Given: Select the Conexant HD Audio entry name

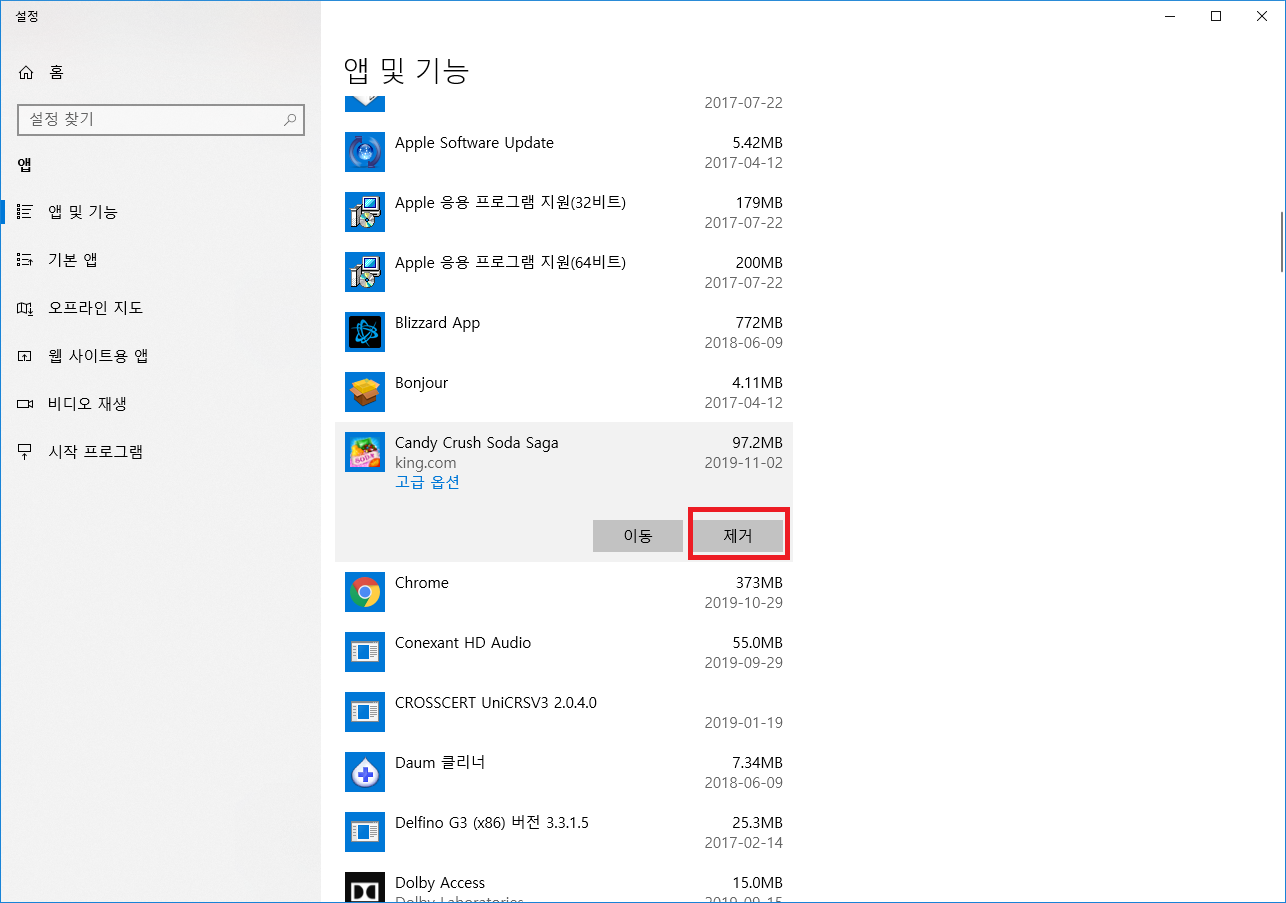Looking at the screenshot, I should pos(463,643).
